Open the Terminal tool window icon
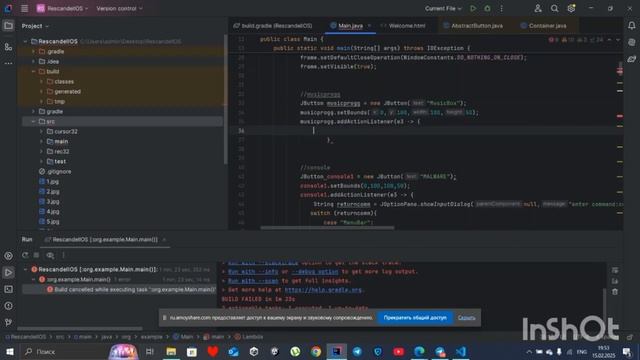The image size is (640, 360). pos(8,289)
